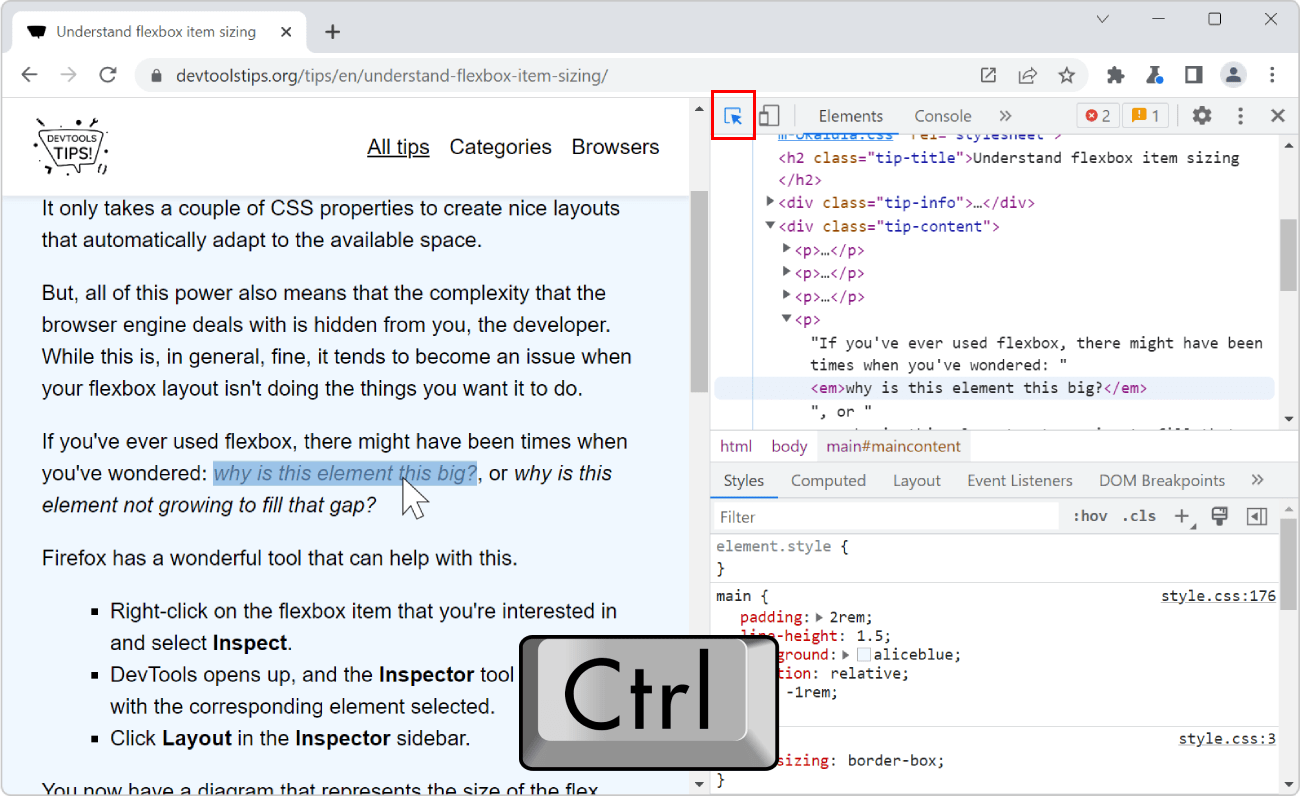Activate the inspect element picker tool

pos(733,116)
